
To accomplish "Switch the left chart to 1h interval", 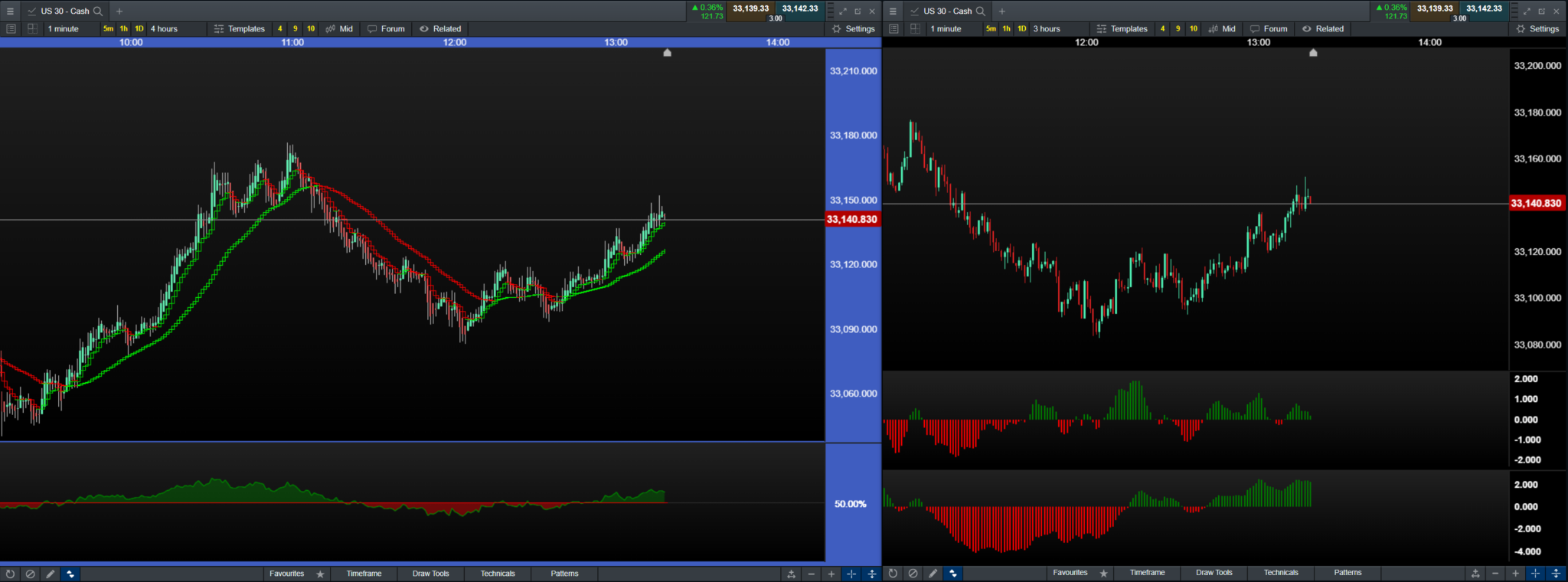I will (124, 29).
